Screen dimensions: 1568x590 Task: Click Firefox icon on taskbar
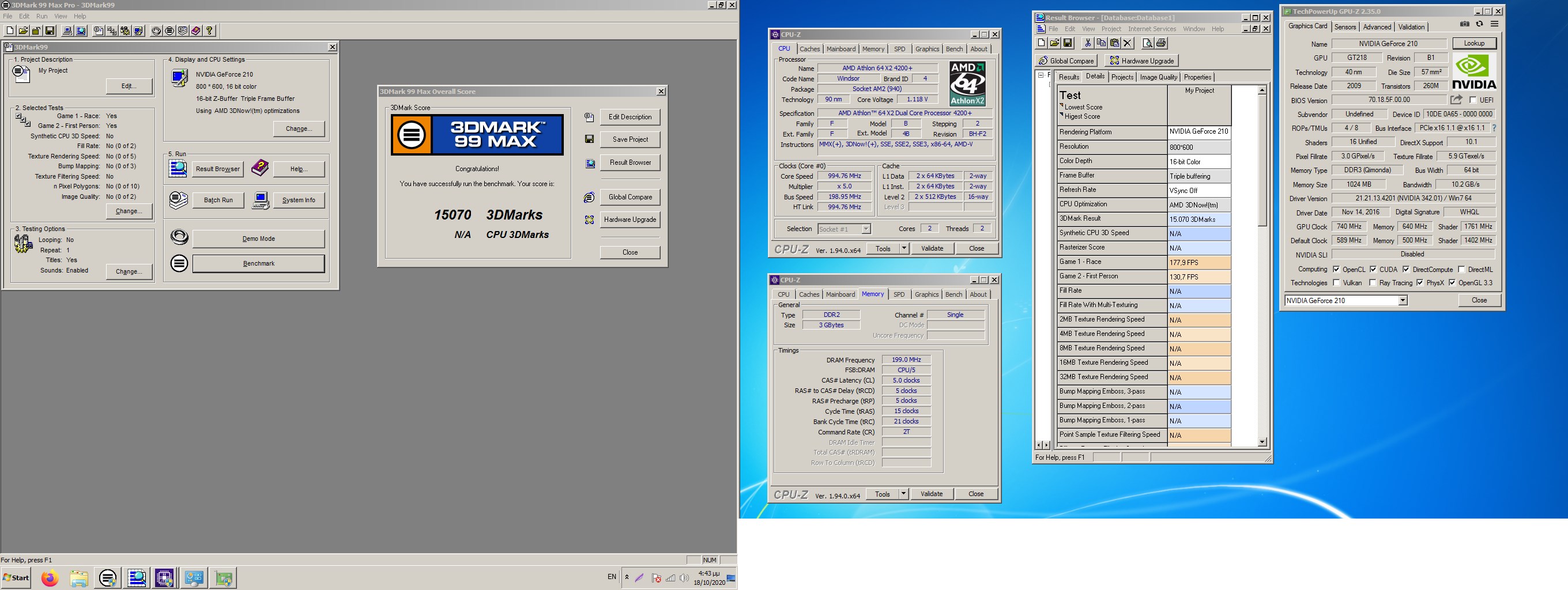click(50, 578)
